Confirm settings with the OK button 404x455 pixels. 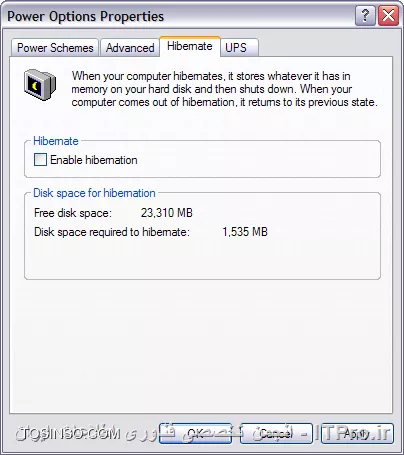coord(195,433)
